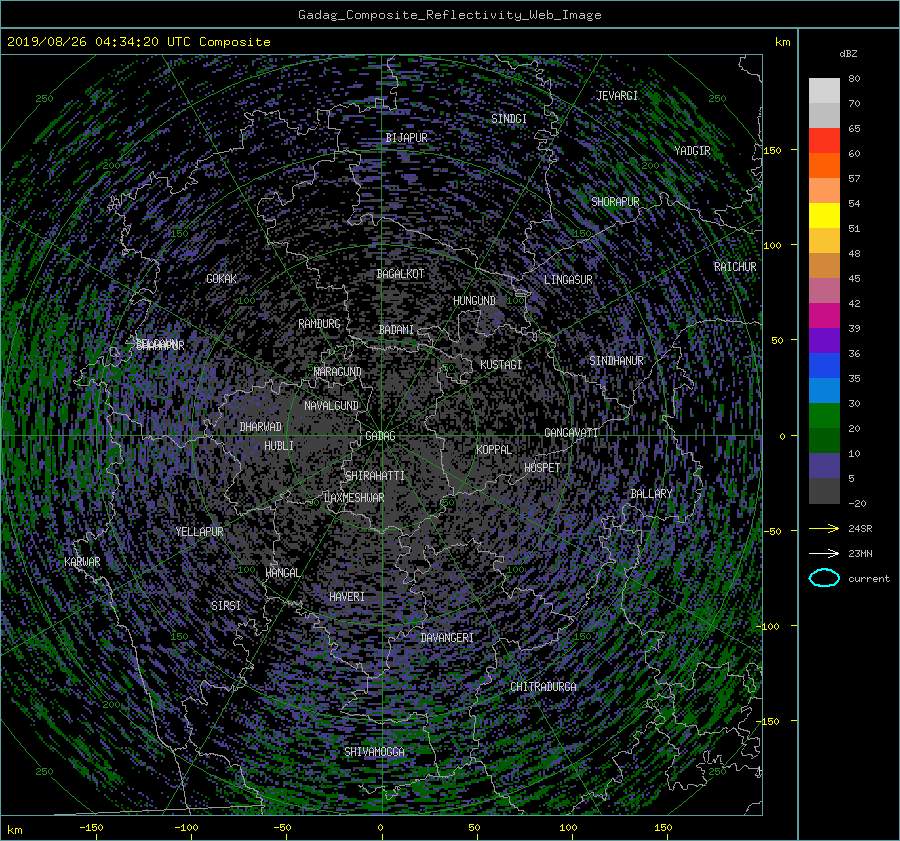The width and height of the screenshot is (900, 841).
Task: Click the dBZ legend heading
Action: click(848, 54)
